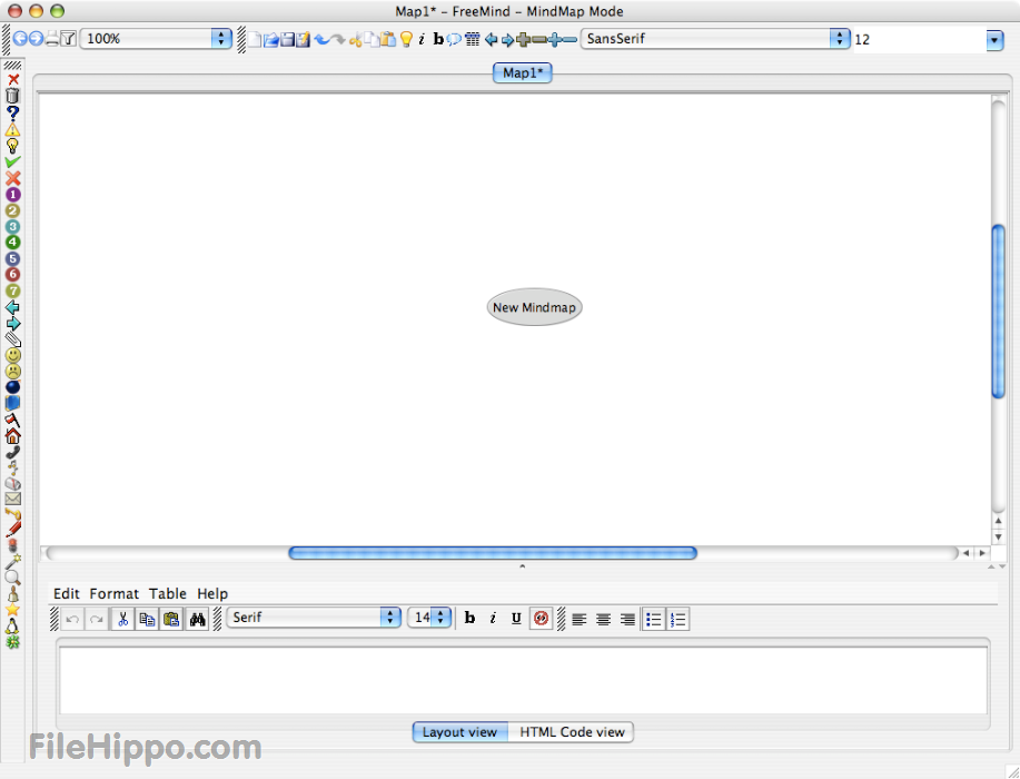Open the note editor Format menu

[114, 594]
